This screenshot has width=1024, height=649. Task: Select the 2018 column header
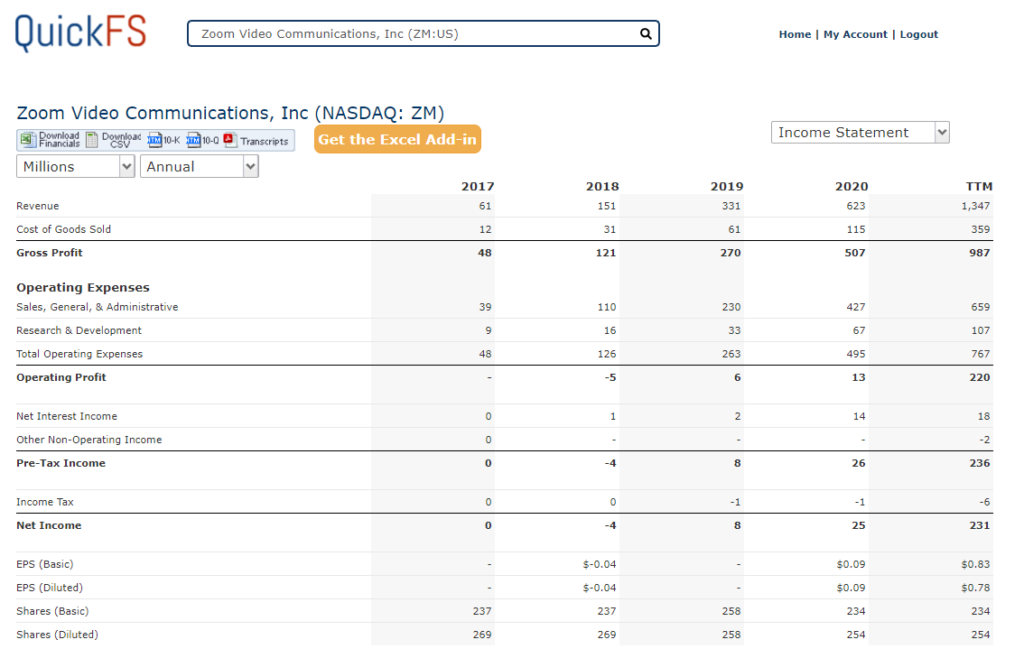[602, 187]
